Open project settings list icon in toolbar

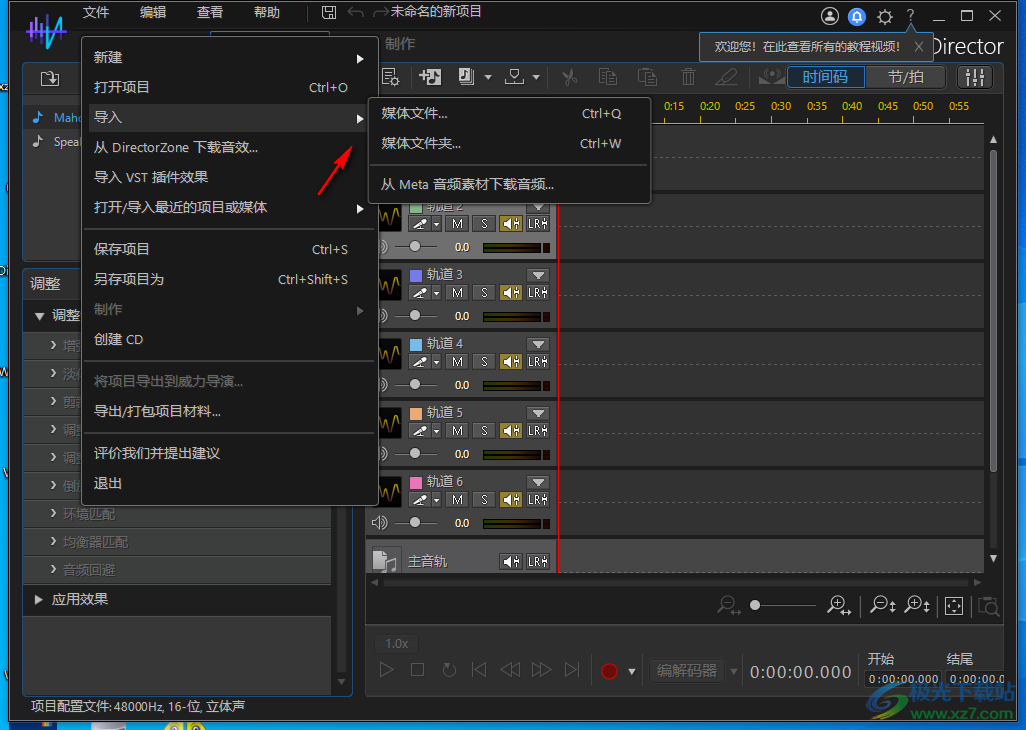pyautogui.click(x=391, y=77)
